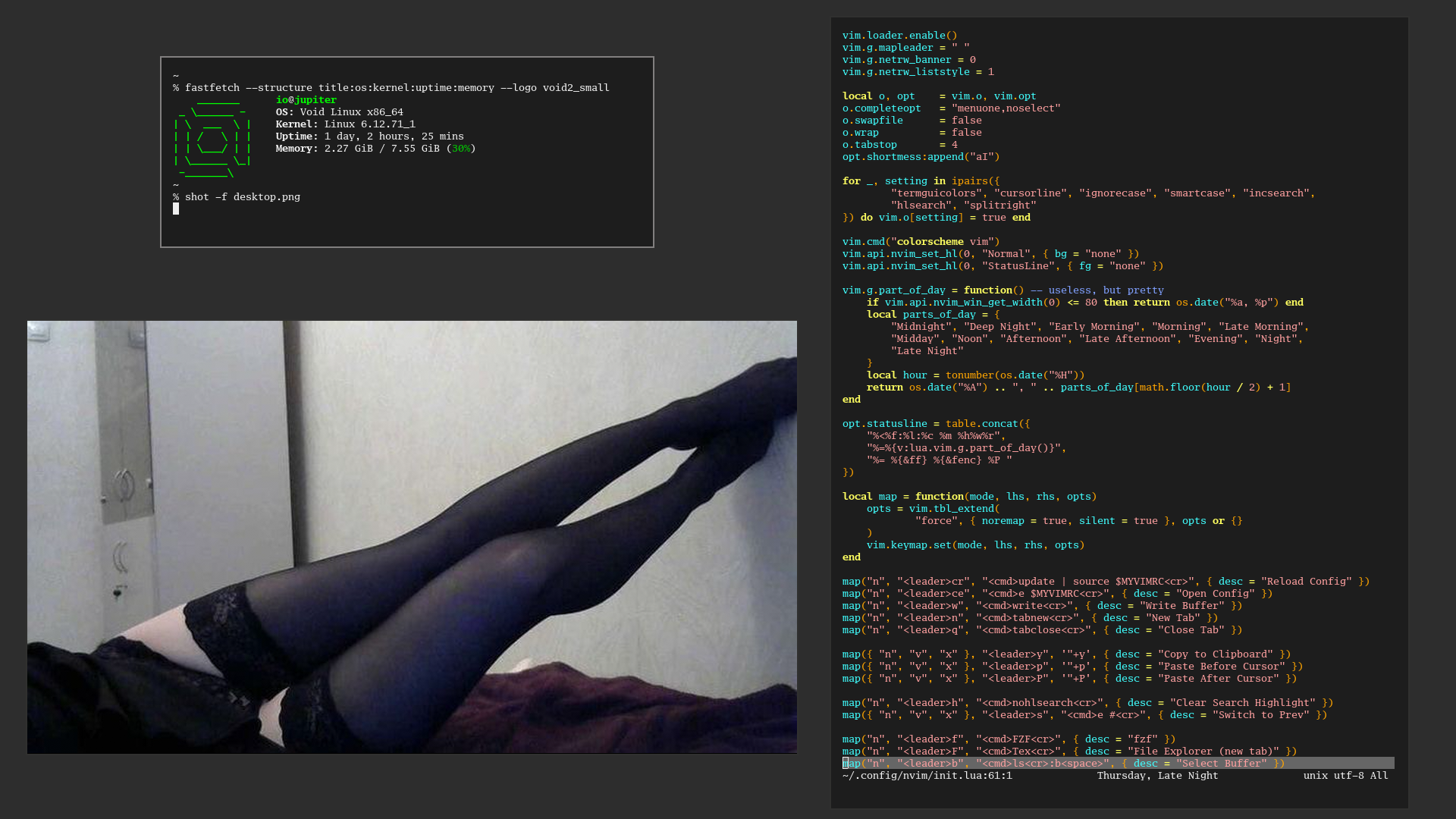Screen dimensions: 1456x819
Task: Click the terminal block cursor
Action: point(176,209)
